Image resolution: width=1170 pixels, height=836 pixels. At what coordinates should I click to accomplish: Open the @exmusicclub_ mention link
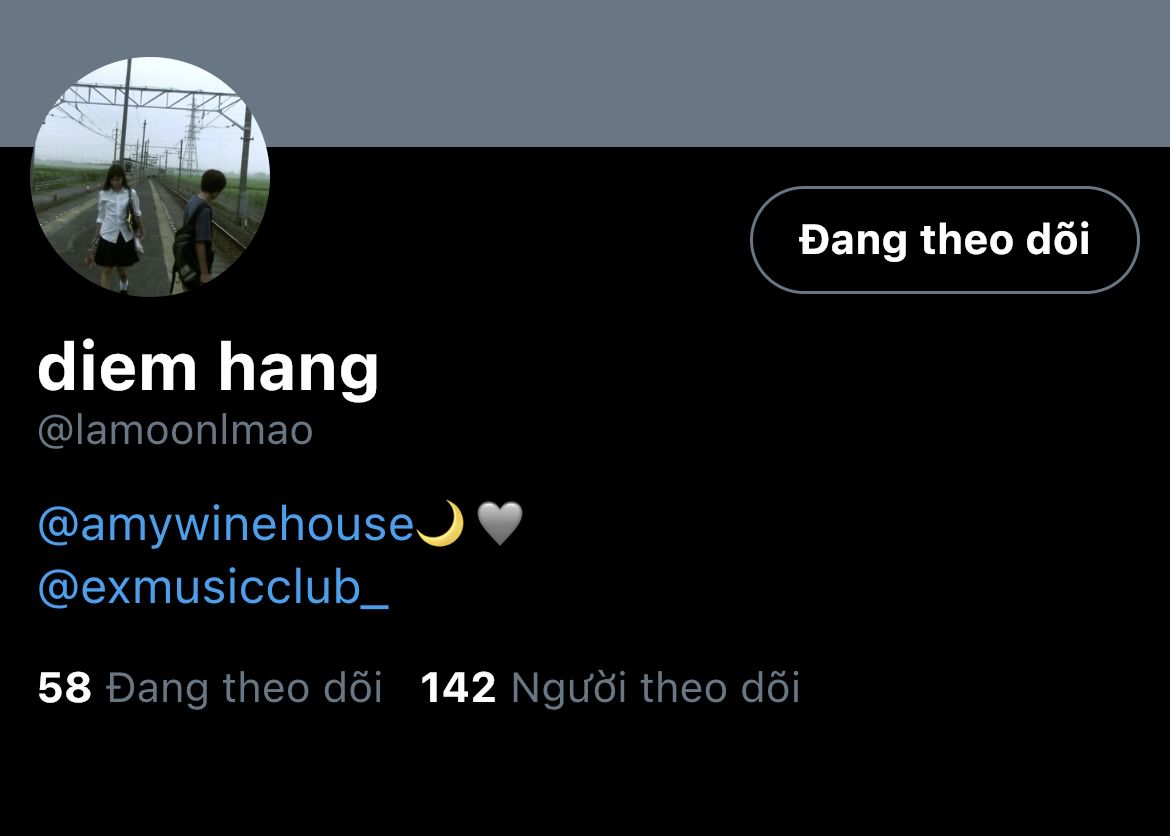tap(213, 587)
